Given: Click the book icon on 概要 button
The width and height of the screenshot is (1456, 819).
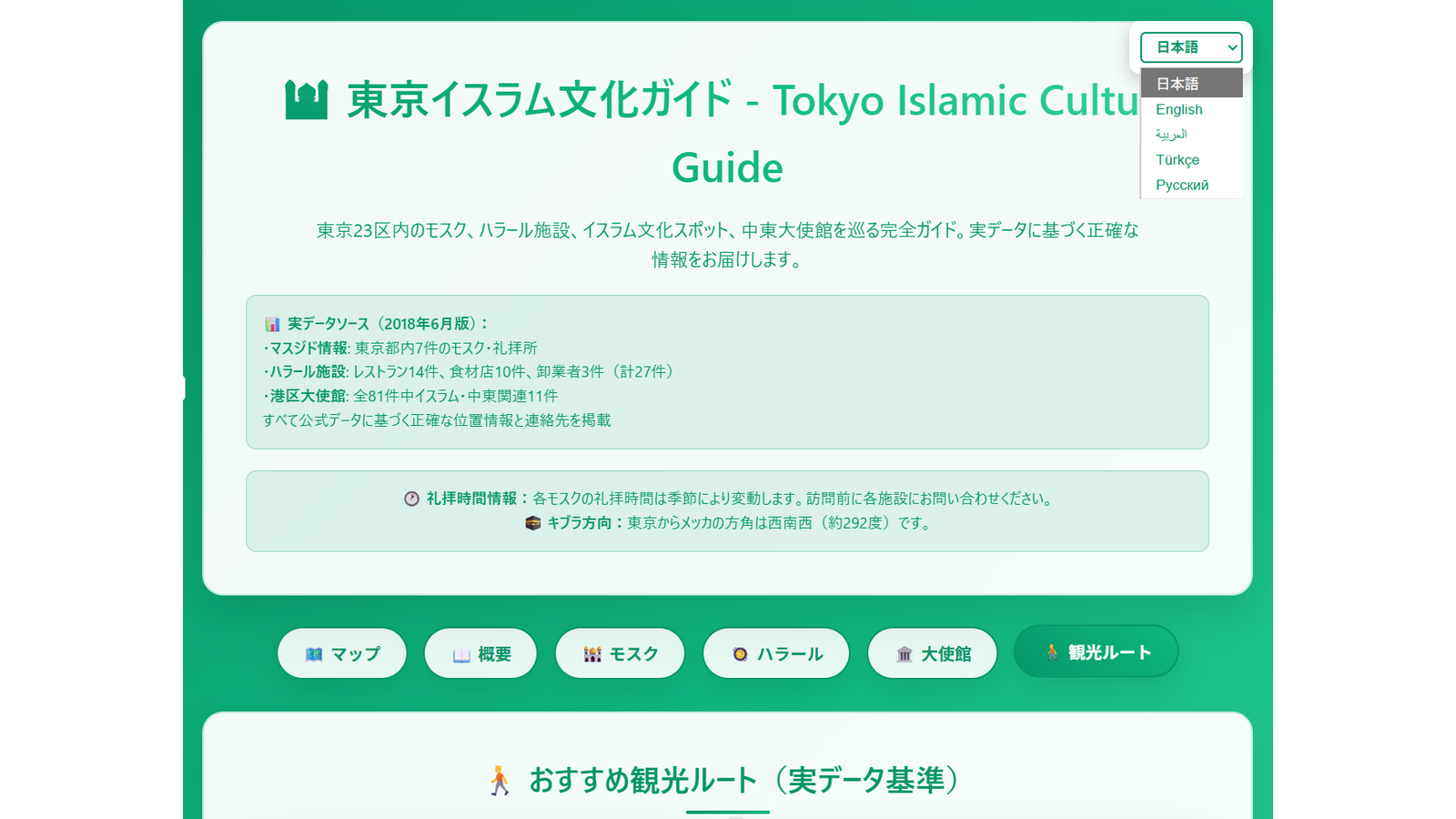Looking at the screenshot, I should tap(461, 654).
